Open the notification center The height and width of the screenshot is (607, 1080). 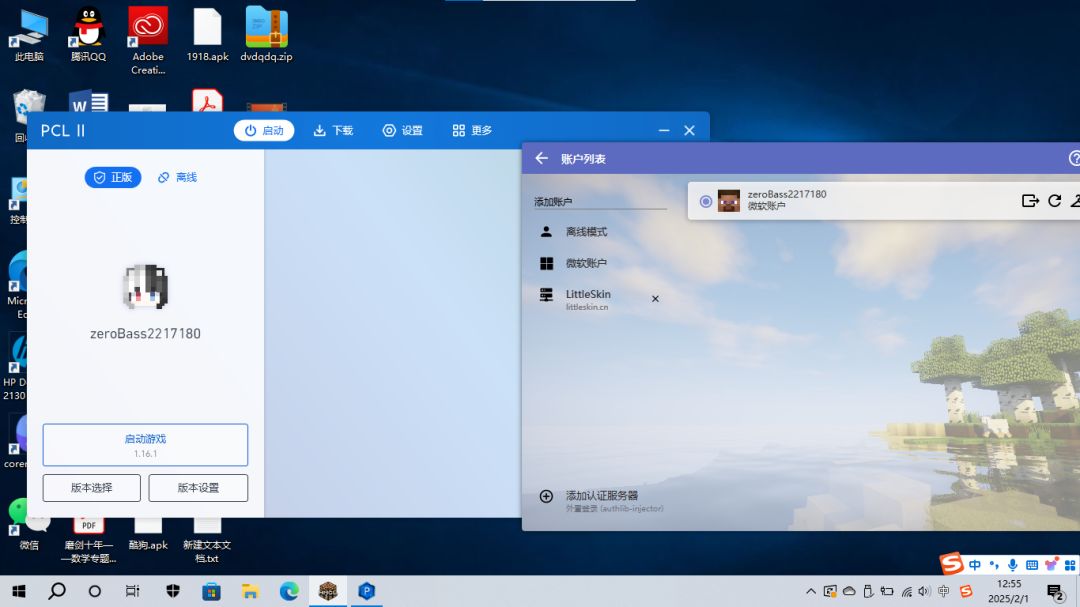(1054, 591)
